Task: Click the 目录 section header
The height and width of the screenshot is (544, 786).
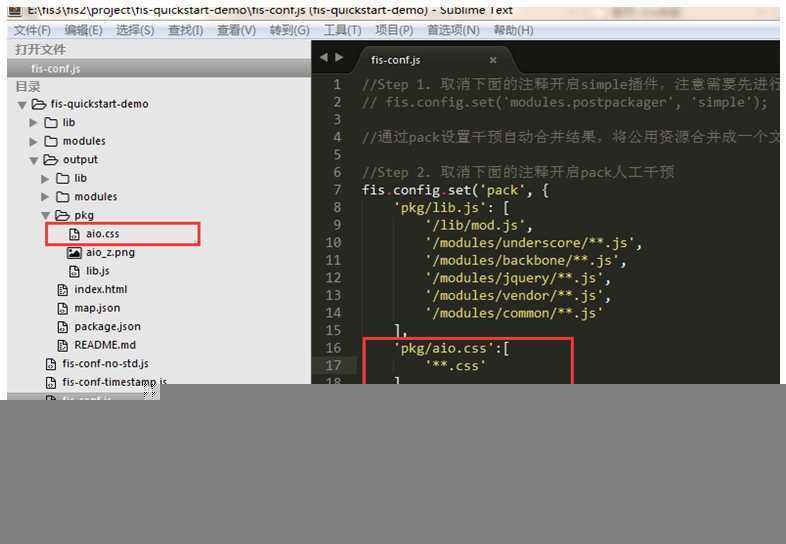Action: pyautogui.click(x=28, y=87)
